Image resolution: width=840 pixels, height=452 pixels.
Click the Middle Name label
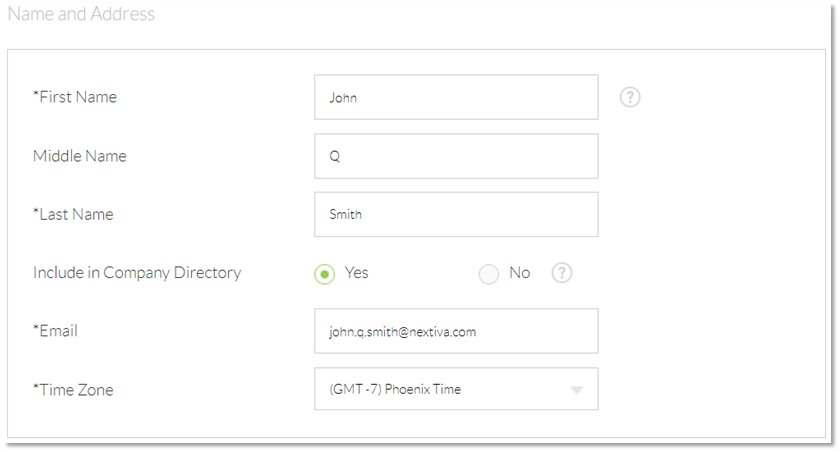(x=80, y=156)
